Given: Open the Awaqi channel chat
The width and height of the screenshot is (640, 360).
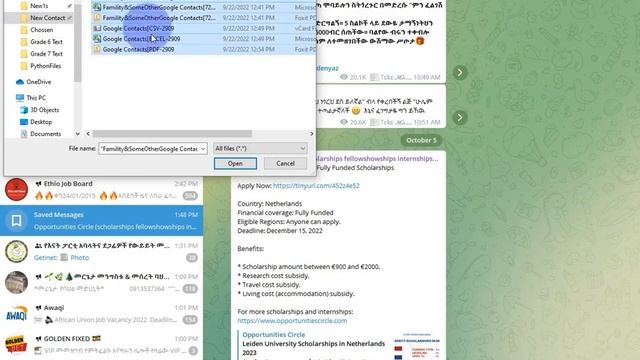Looking at the screenshot, I should pos(101,313).
